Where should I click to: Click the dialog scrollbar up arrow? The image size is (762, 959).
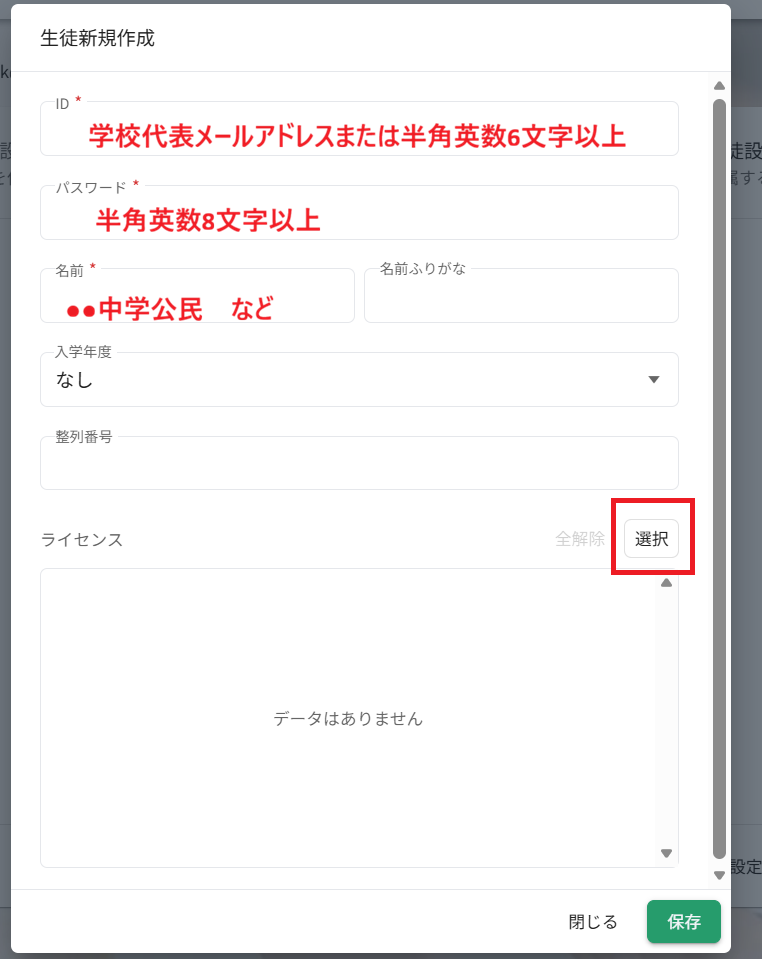(718, 86)
